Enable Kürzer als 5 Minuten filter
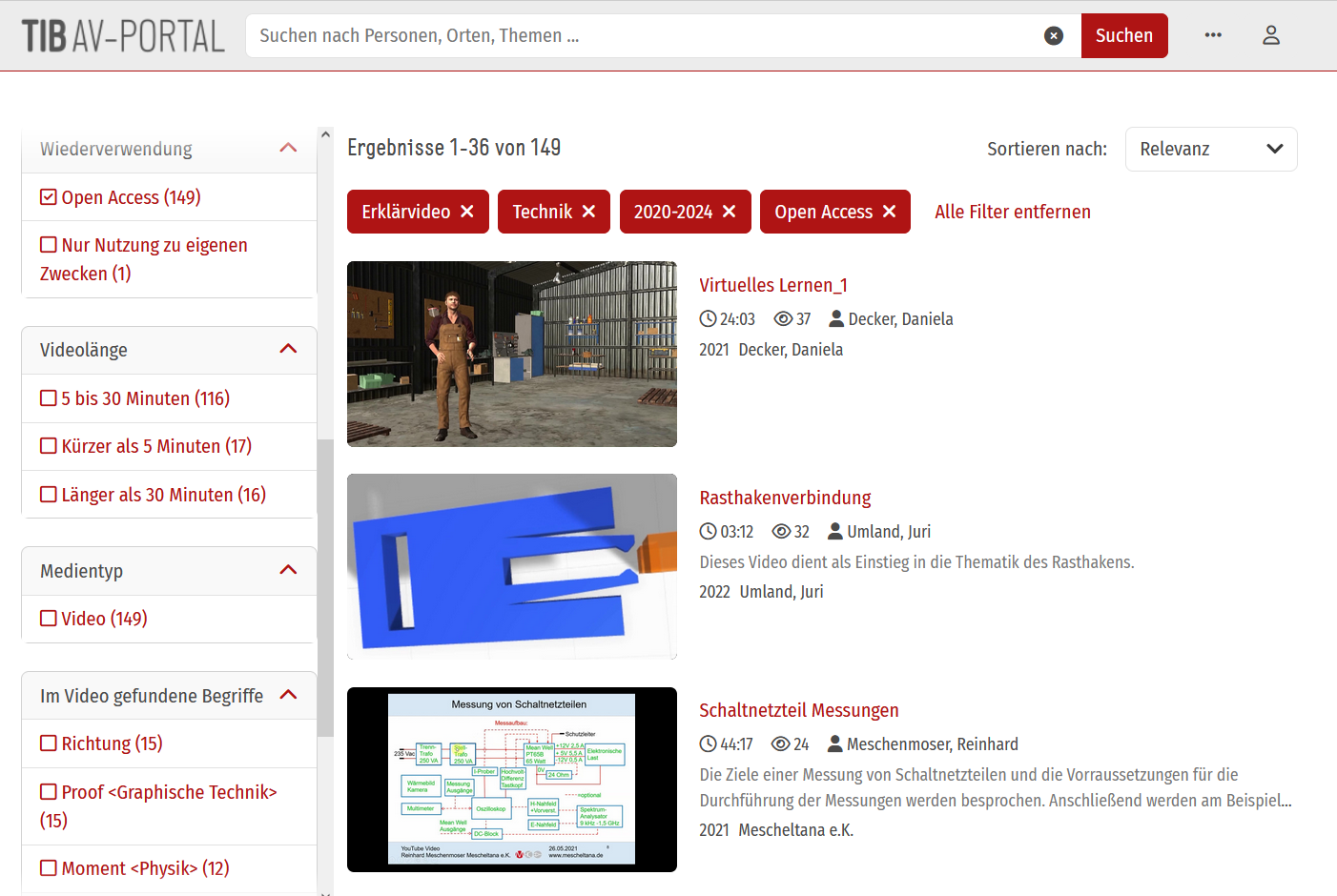The width and height of the screenshot is (1337, 896). click(49, 446)
